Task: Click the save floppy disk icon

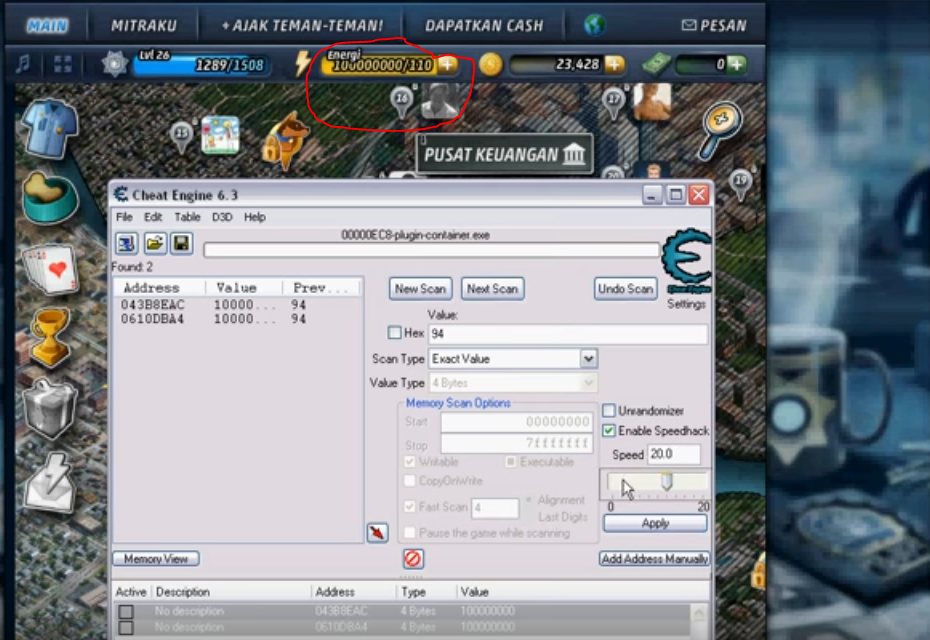Action: point(181,243)
